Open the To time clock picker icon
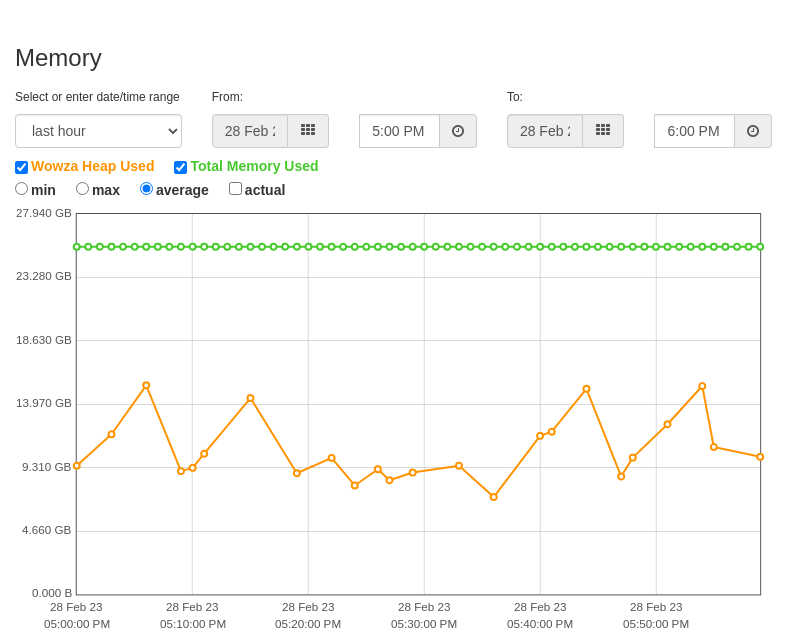The width and height of the screenshot is (787, 634). coord(753,131)
